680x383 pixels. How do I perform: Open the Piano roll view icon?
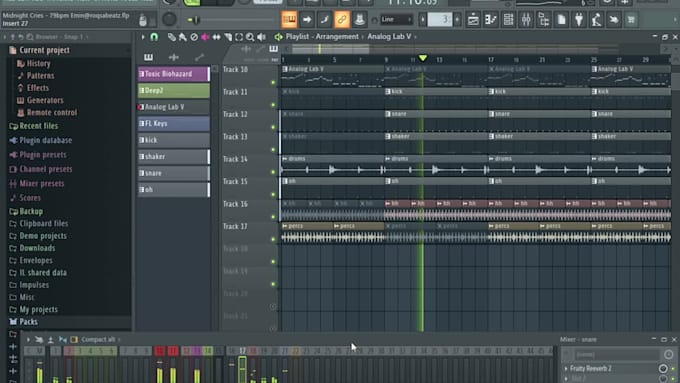pos(490,20)
